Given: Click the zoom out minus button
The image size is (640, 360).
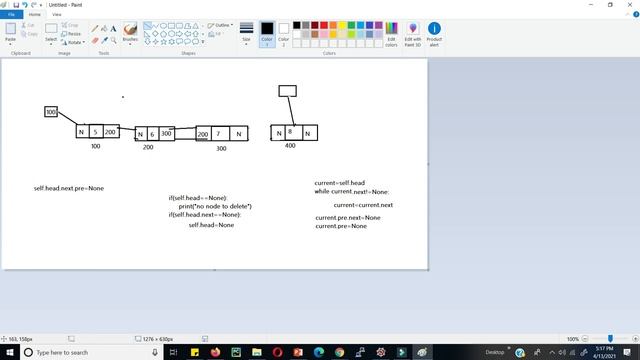Looking at the screenshot, I should point(585,339).
